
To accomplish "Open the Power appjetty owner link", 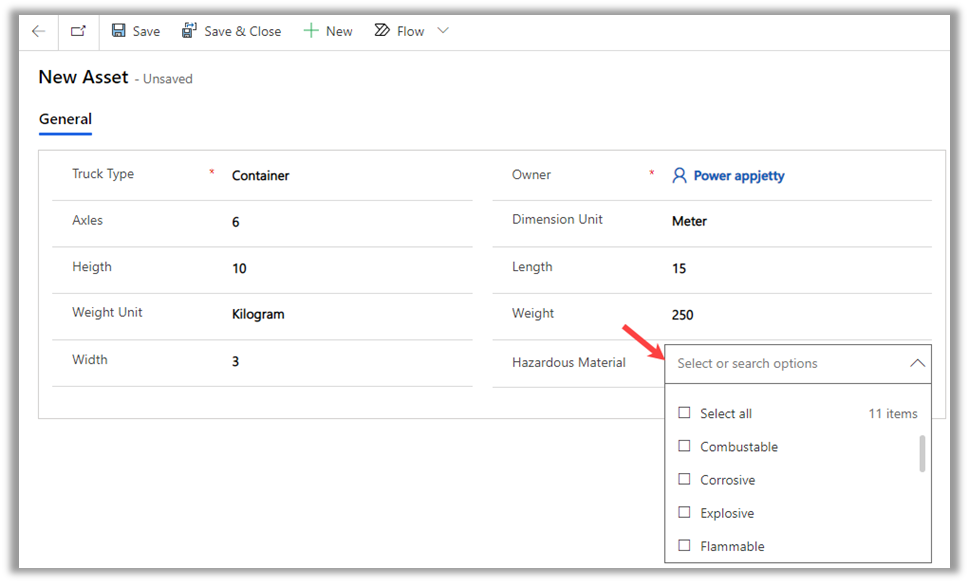I will tap(739, 176).
